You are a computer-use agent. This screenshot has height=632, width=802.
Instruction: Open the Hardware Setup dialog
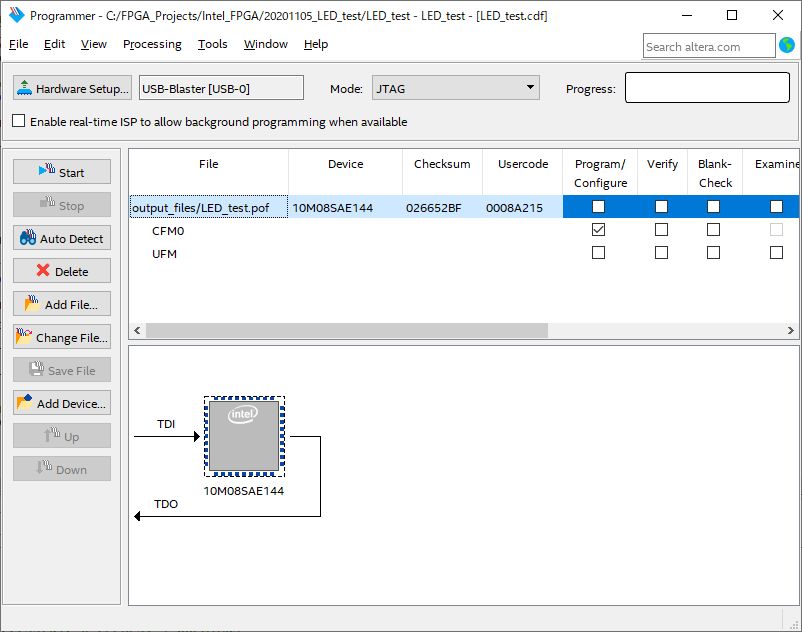tap(73, 88)
